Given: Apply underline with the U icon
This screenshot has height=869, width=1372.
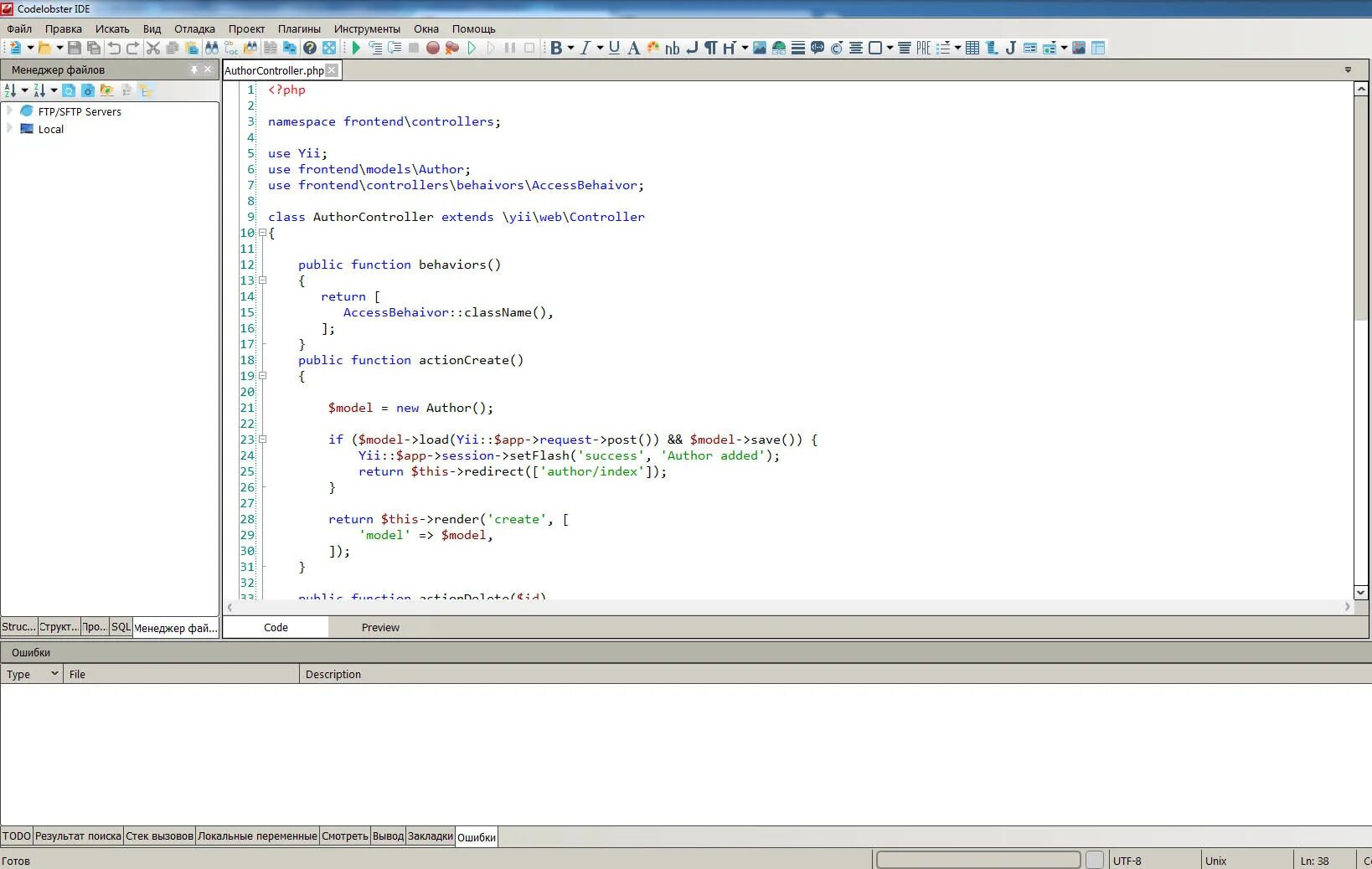Looking at the screenshot, I should point(615,48).
